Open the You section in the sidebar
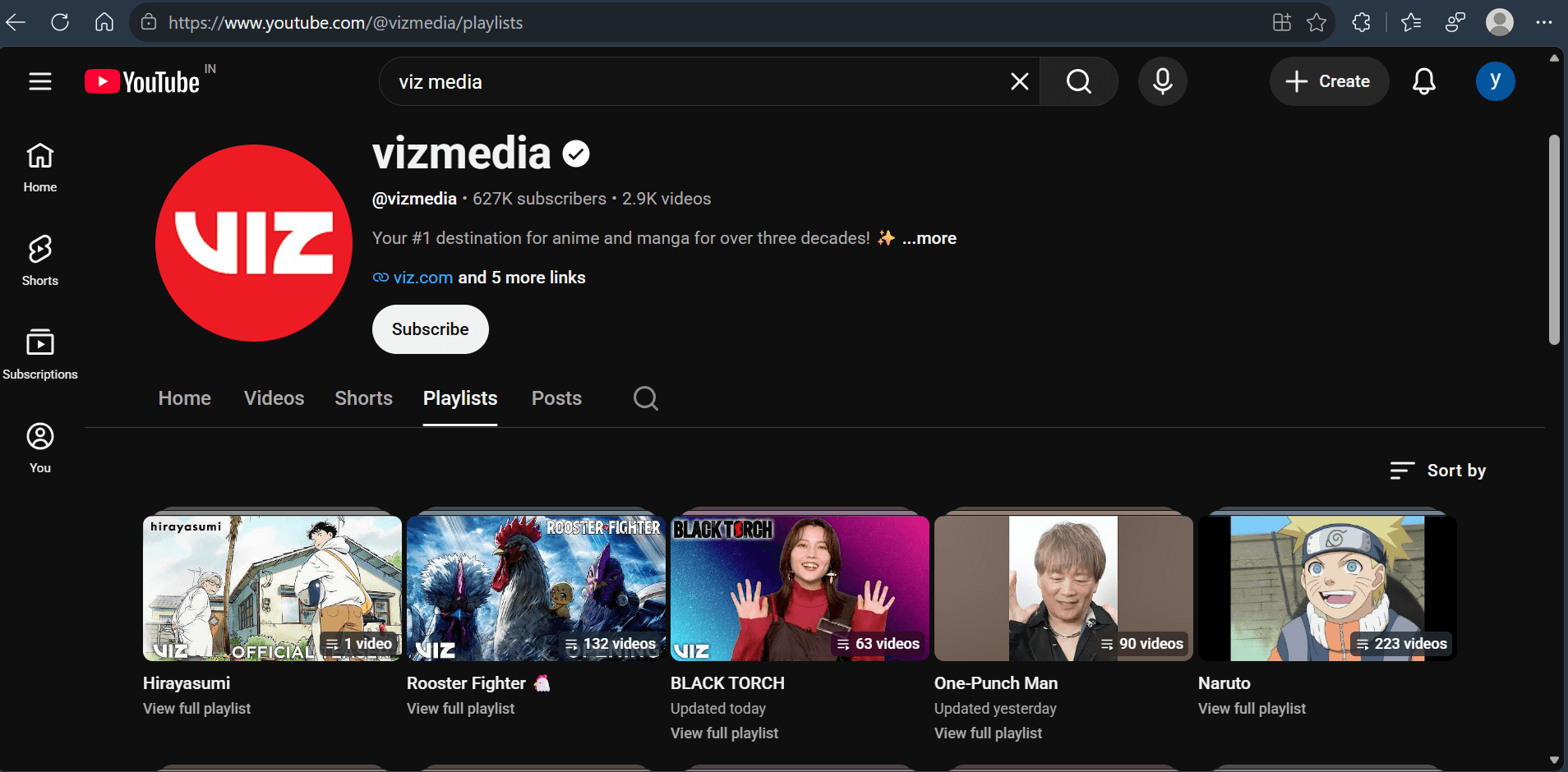 [x=40, y=448]
